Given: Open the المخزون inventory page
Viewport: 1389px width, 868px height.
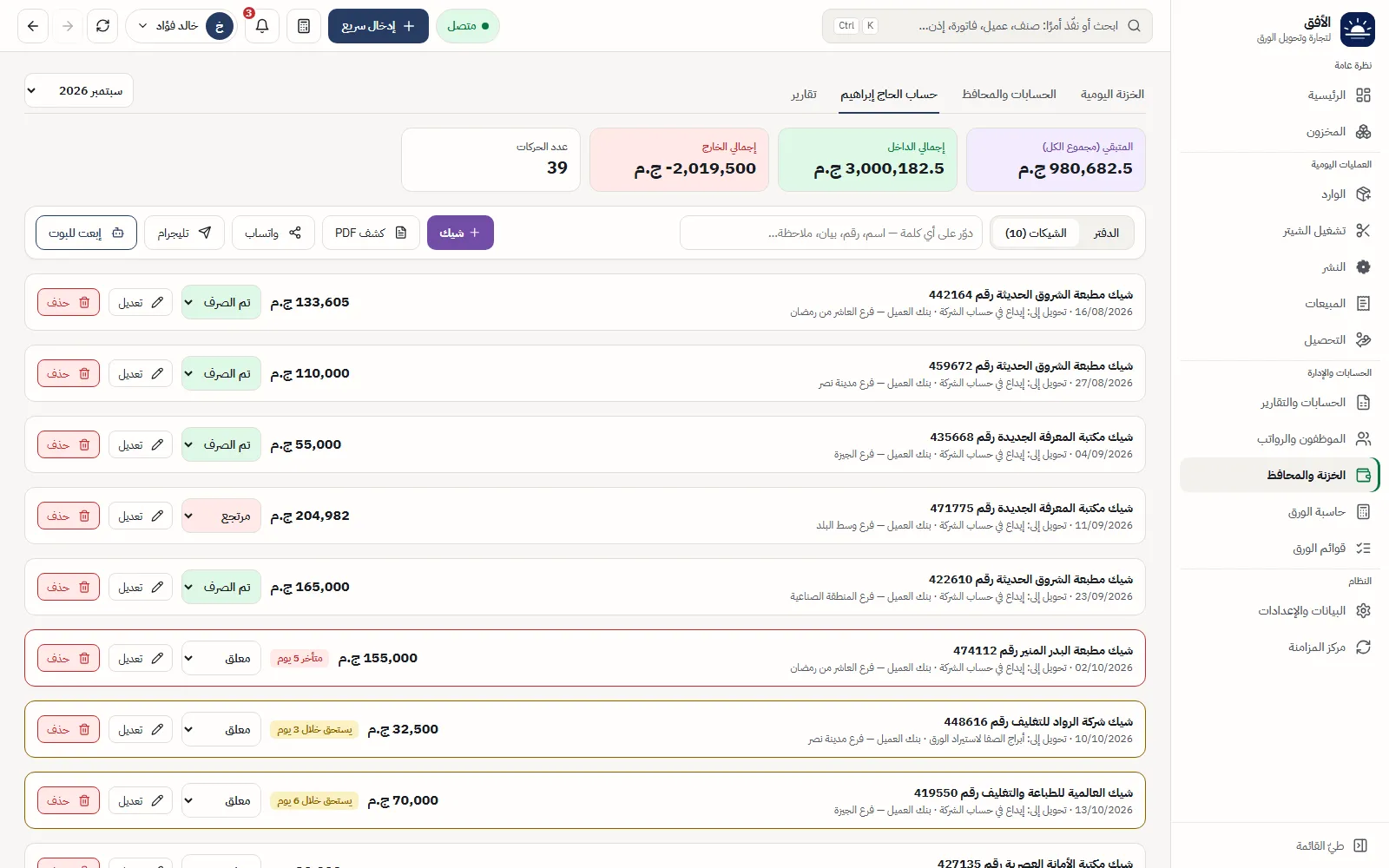Looking at the screenshot, I should click(x=1280, y=132).
